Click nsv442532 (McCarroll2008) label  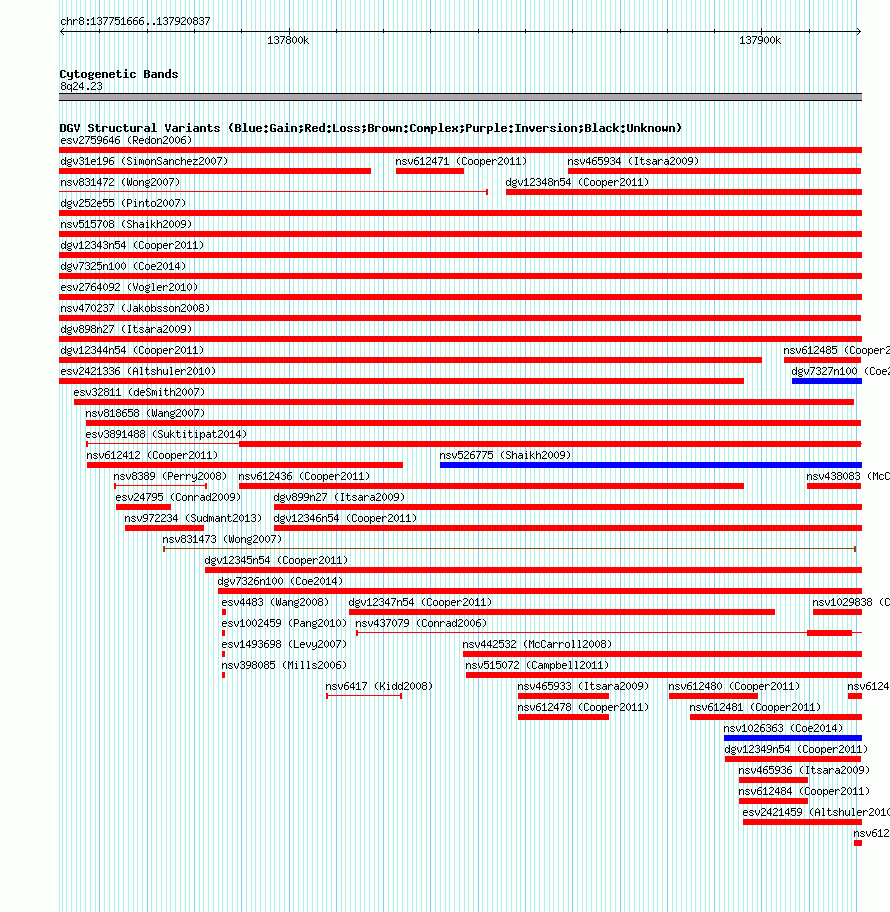pos(537,643)
